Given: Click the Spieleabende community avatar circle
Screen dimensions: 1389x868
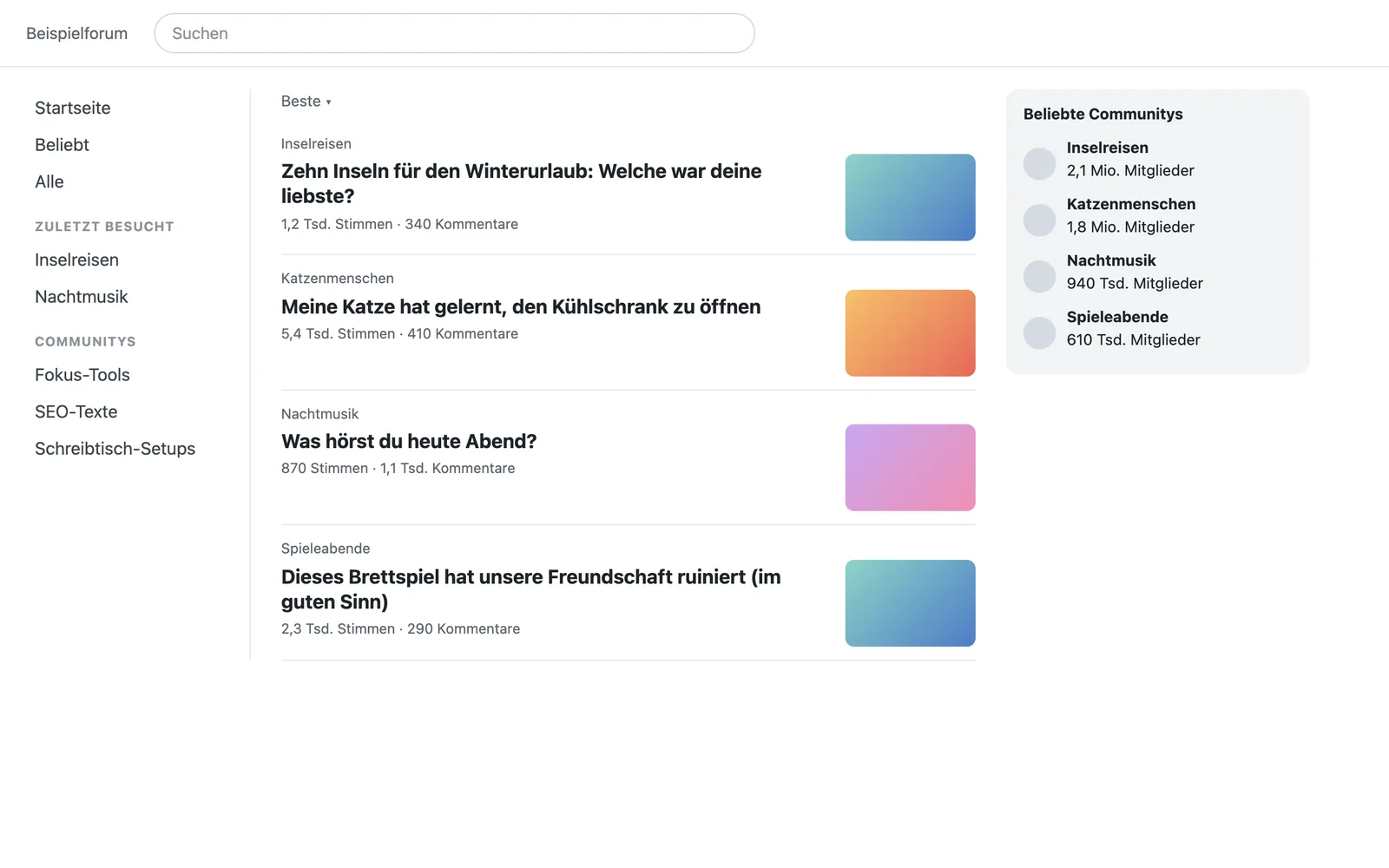Looking at the screenshot, I should [x=1039, y=332].
